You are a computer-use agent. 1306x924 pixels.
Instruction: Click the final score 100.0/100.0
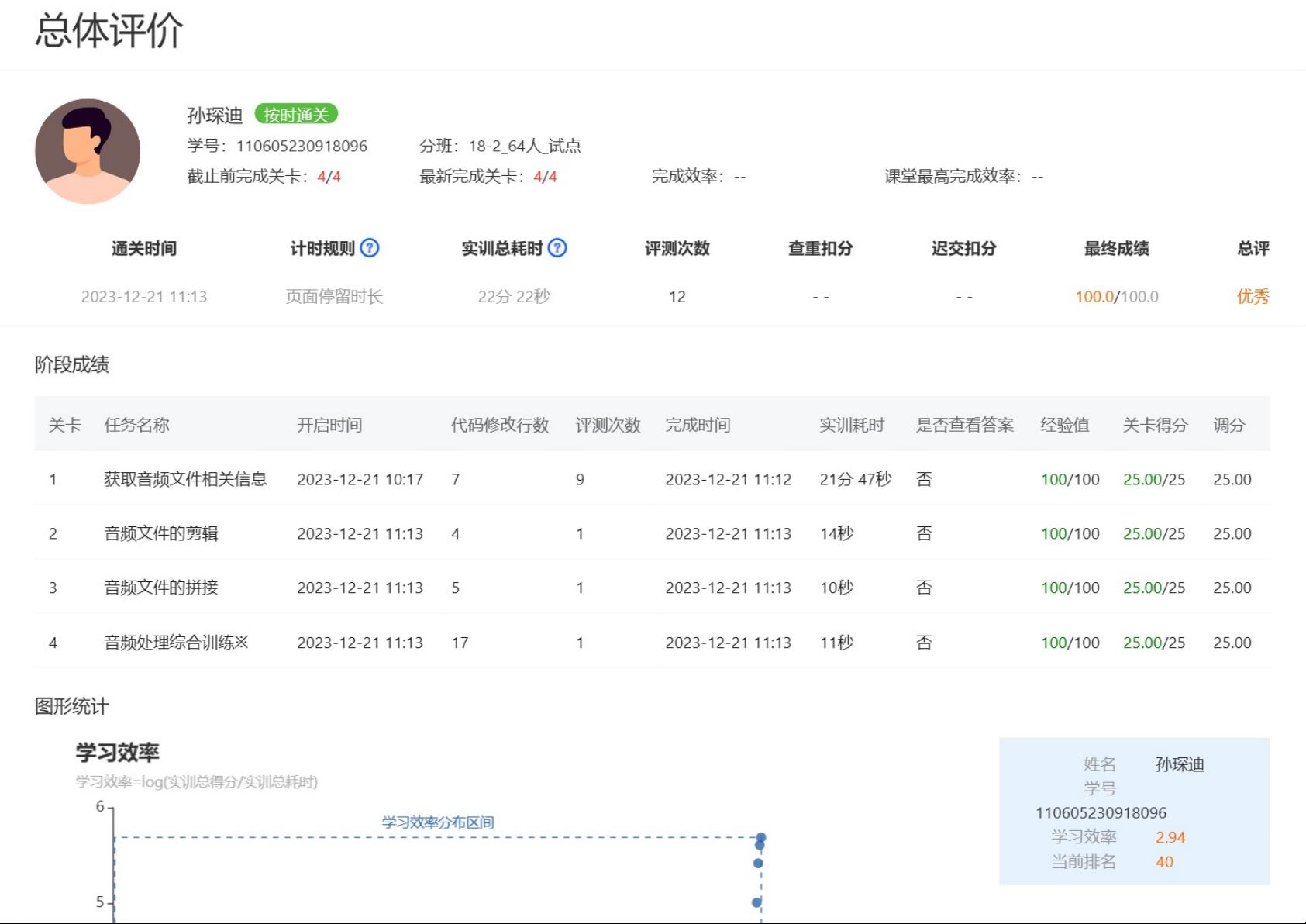(x=1116, y=296)
